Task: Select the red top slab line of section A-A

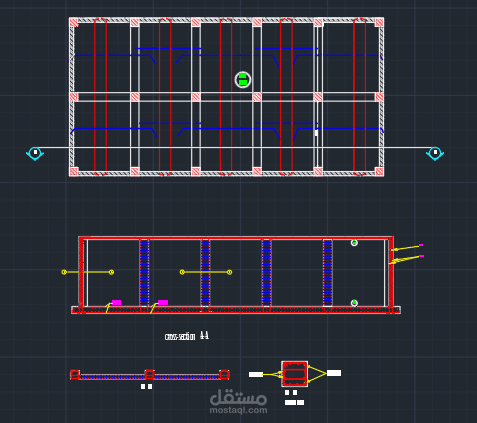Action: coord(236,238)
